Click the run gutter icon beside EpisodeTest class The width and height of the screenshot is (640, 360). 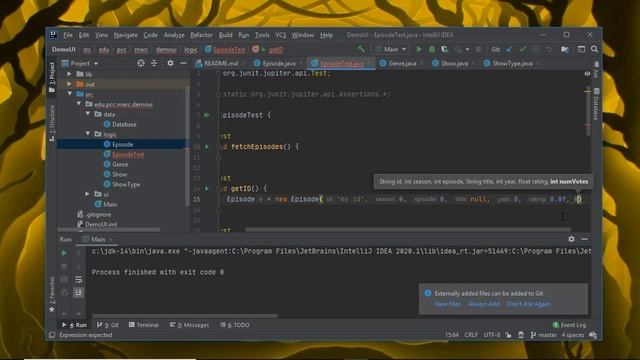pos(207,115)
